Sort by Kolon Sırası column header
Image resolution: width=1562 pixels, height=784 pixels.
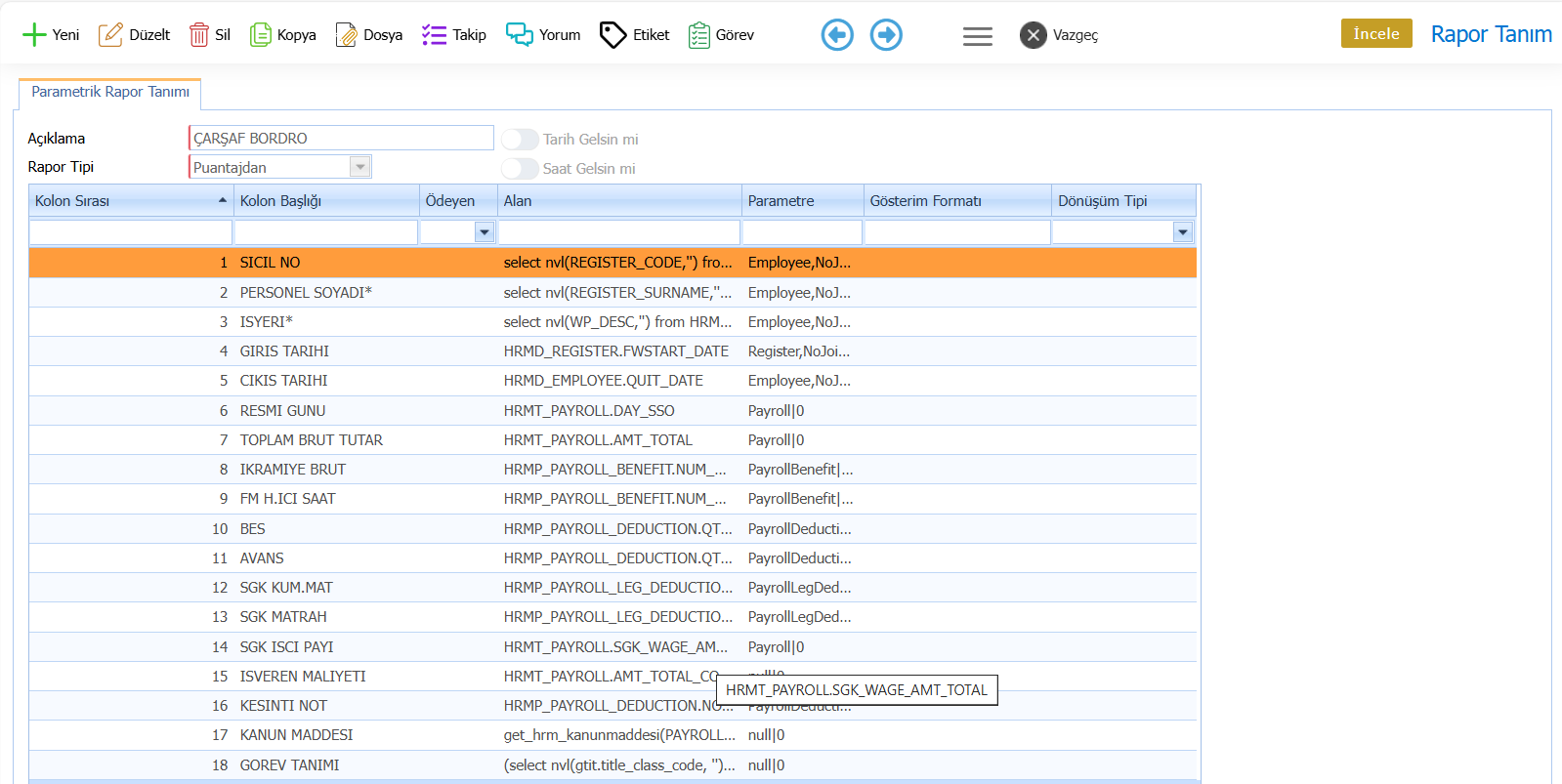(131, 201)
